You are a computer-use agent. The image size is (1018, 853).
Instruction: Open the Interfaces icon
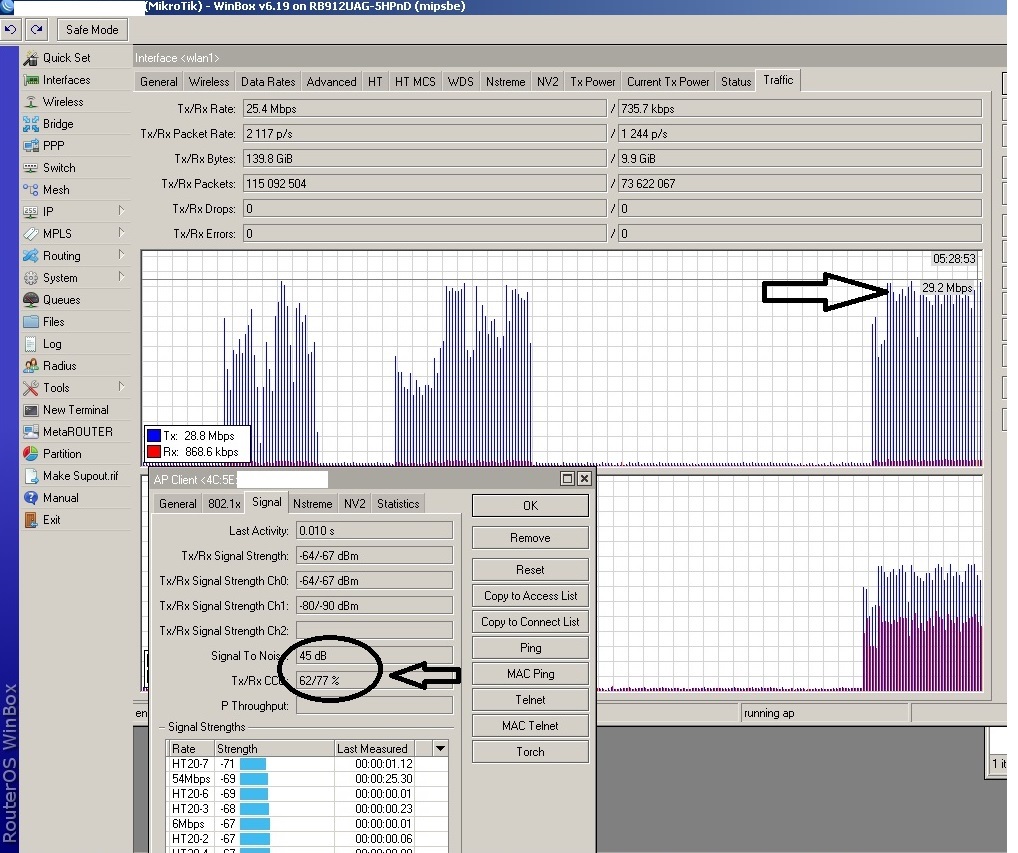[31, 80]
